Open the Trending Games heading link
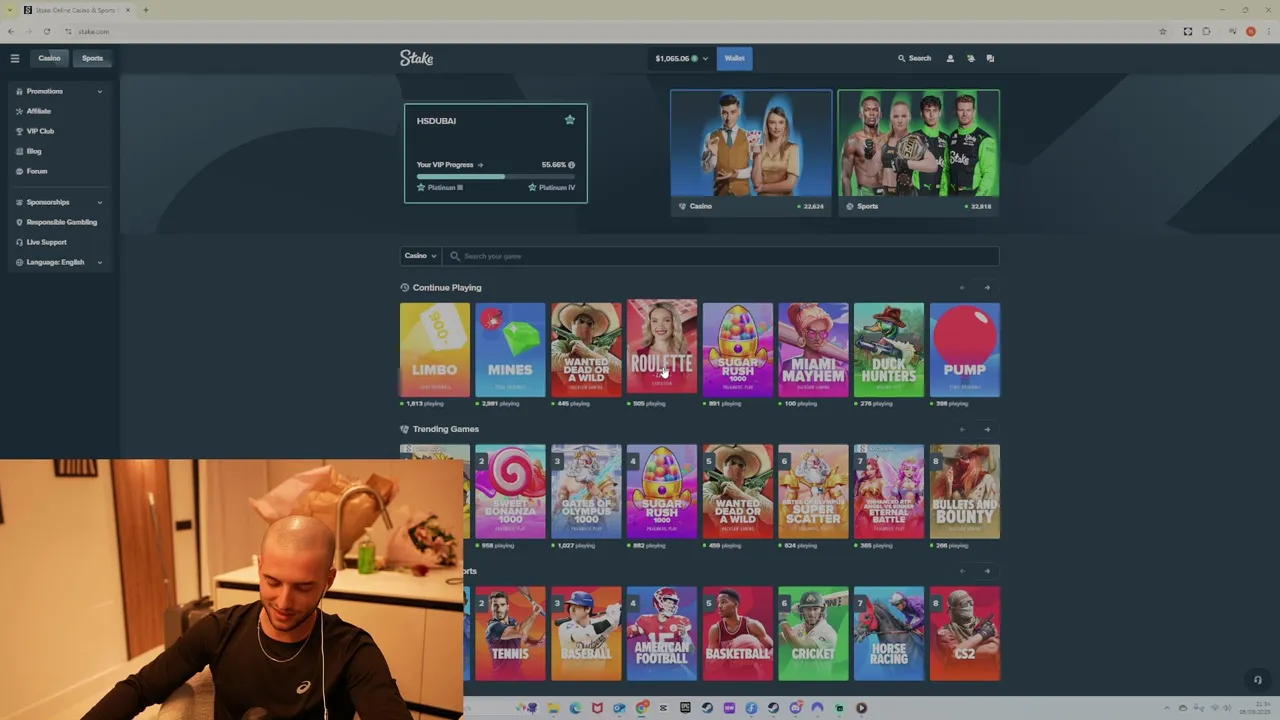 (446, 429)
